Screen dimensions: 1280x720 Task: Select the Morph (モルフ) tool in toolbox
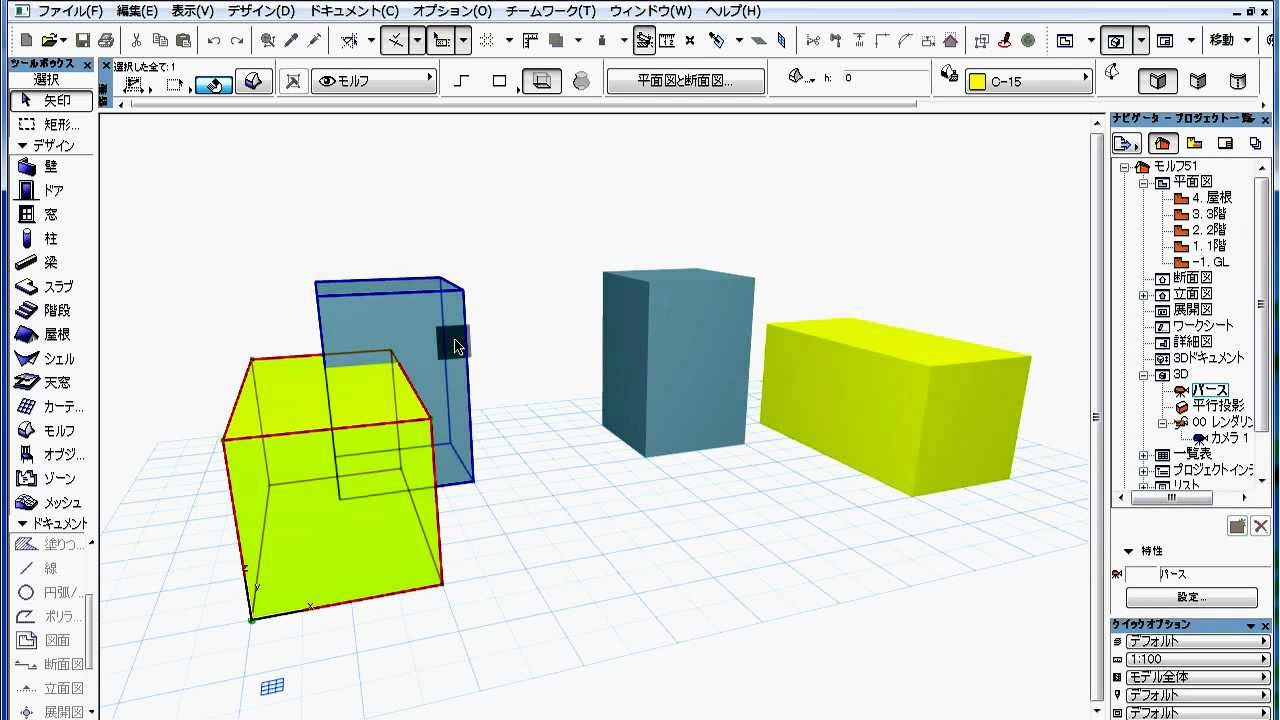pos(51,430)
